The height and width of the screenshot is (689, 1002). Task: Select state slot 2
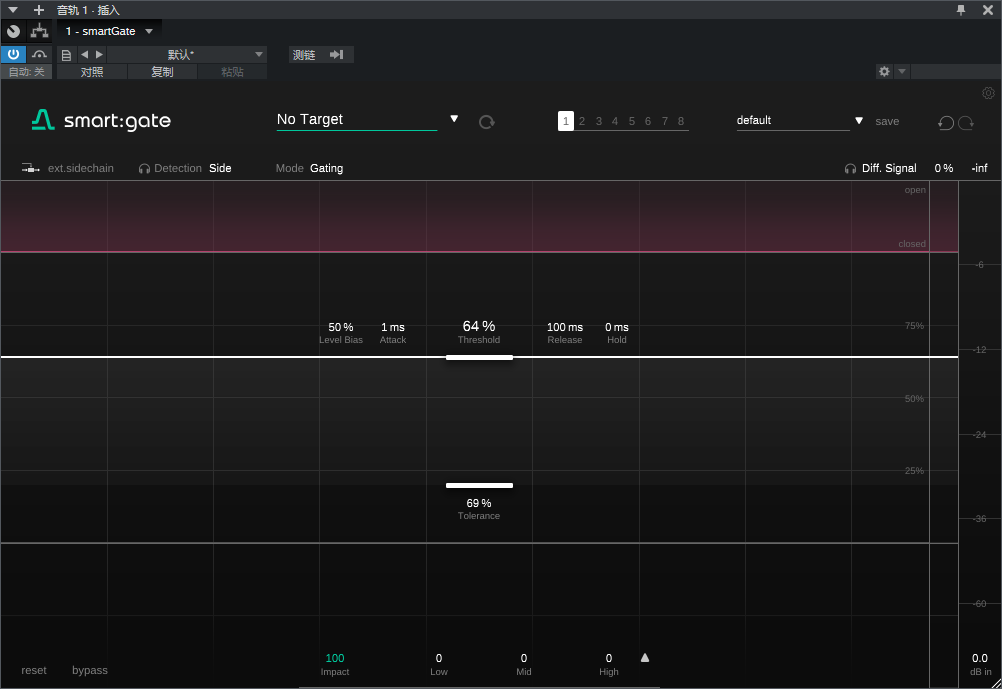tap(582, 121)
